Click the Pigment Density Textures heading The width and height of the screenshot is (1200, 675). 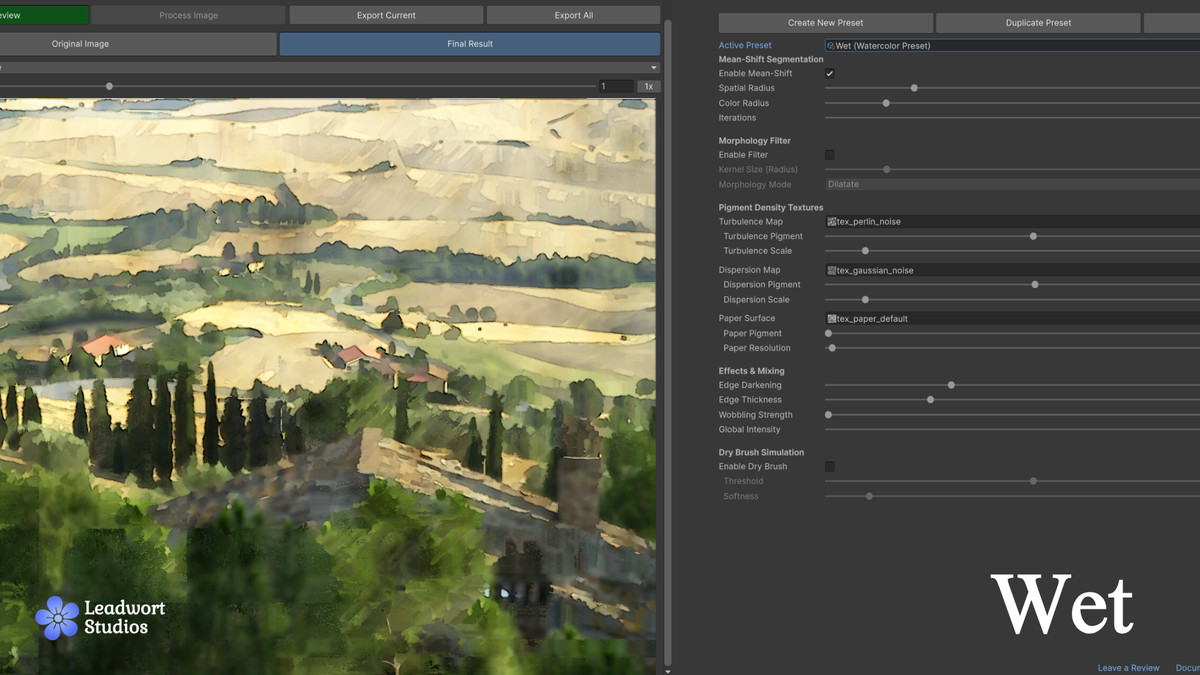click(771, 208)
